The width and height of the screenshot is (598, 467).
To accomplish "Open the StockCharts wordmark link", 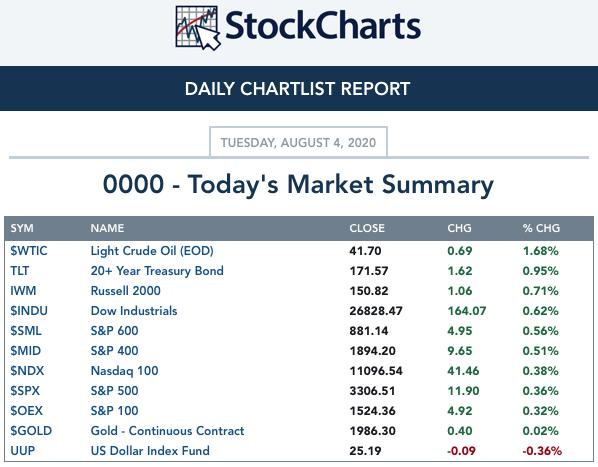I will coord(323,25).
